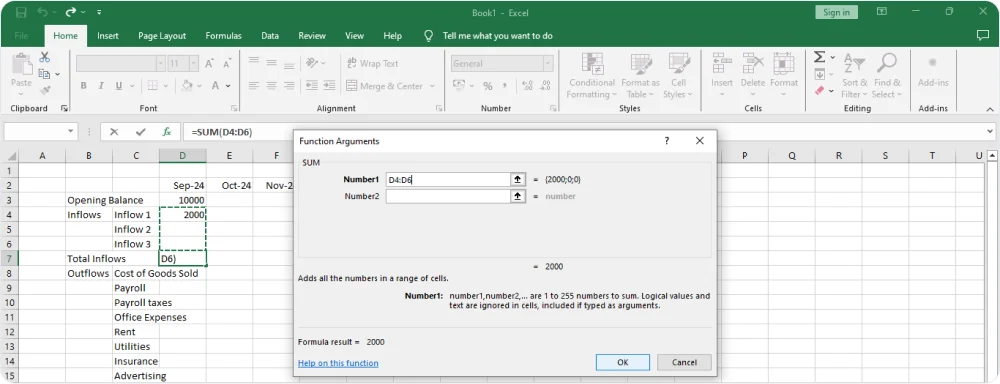Viewport: 1000px width, 384px height.
Task: Click the Sign in button
Action: coord(836,12)
